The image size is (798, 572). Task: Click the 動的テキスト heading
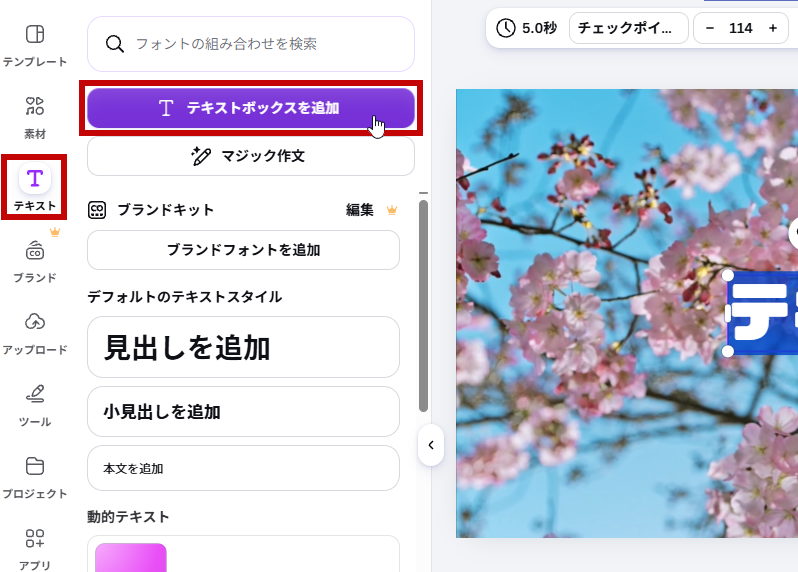128,517
